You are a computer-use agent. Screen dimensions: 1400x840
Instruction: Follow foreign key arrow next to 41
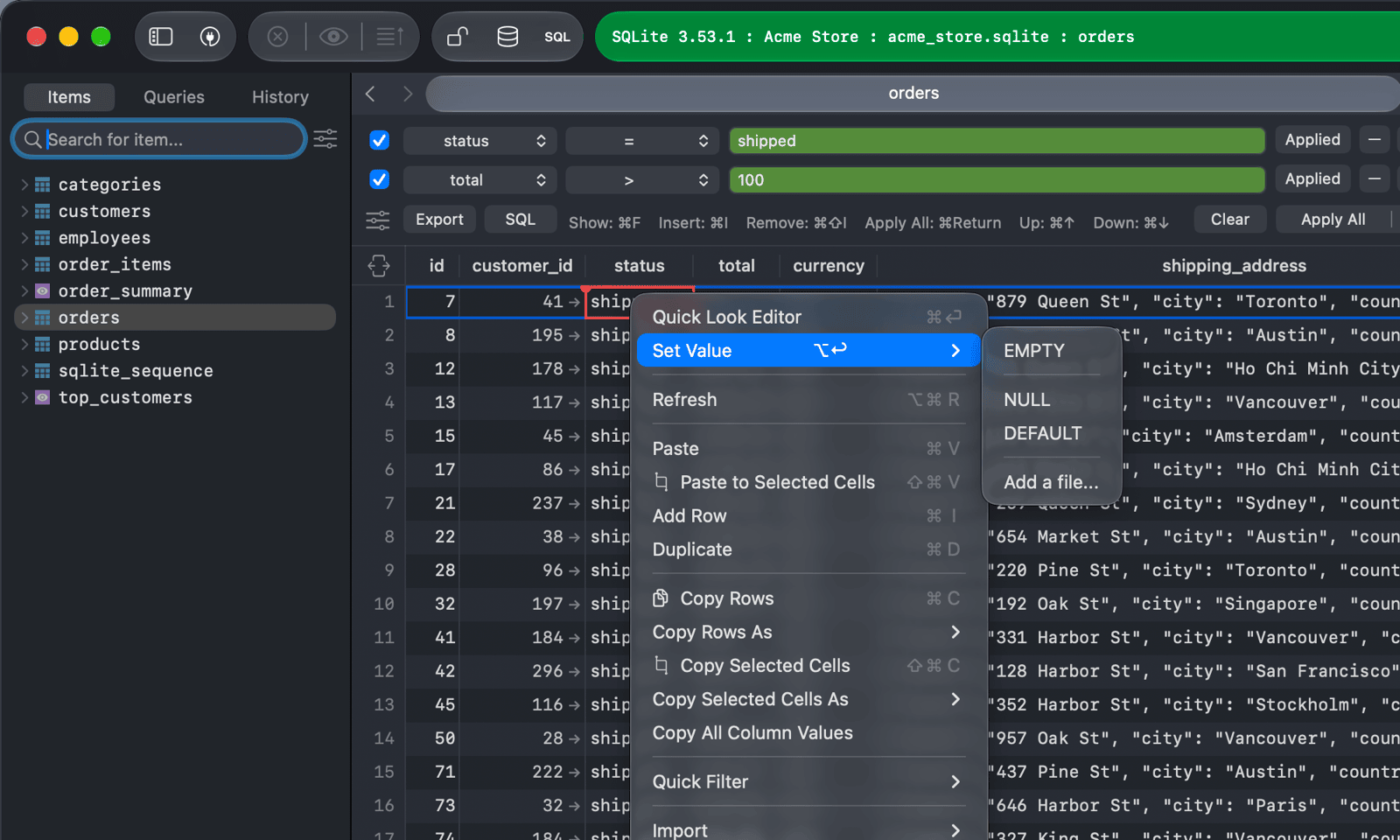[x=574, y=302]
